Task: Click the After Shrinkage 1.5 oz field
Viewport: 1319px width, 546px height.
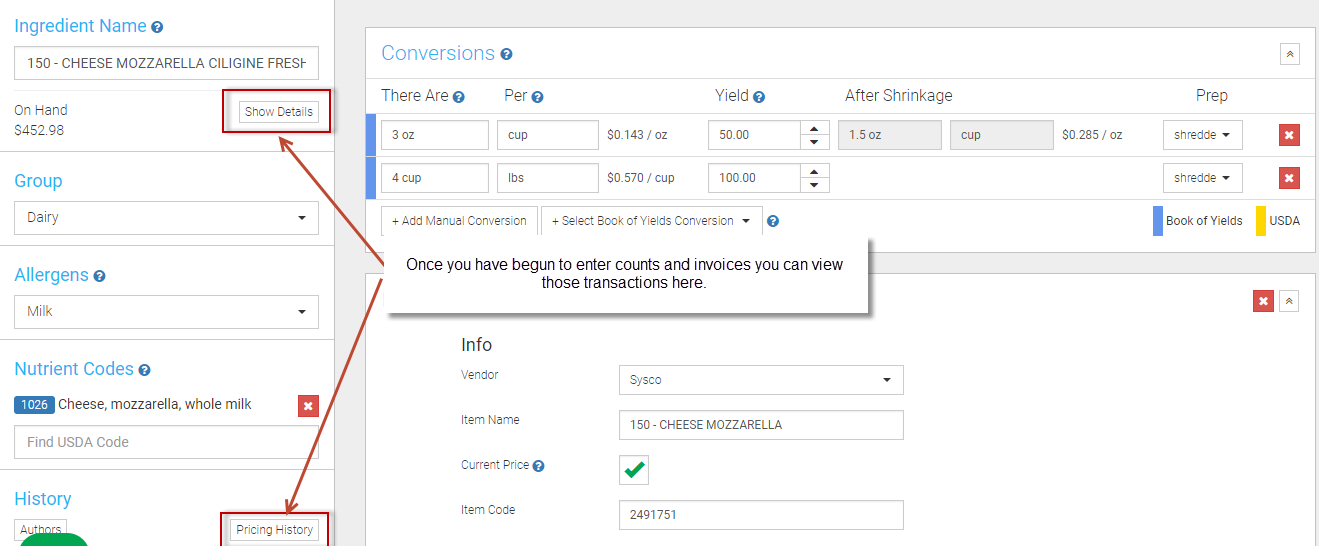Action: click(889, 135)
